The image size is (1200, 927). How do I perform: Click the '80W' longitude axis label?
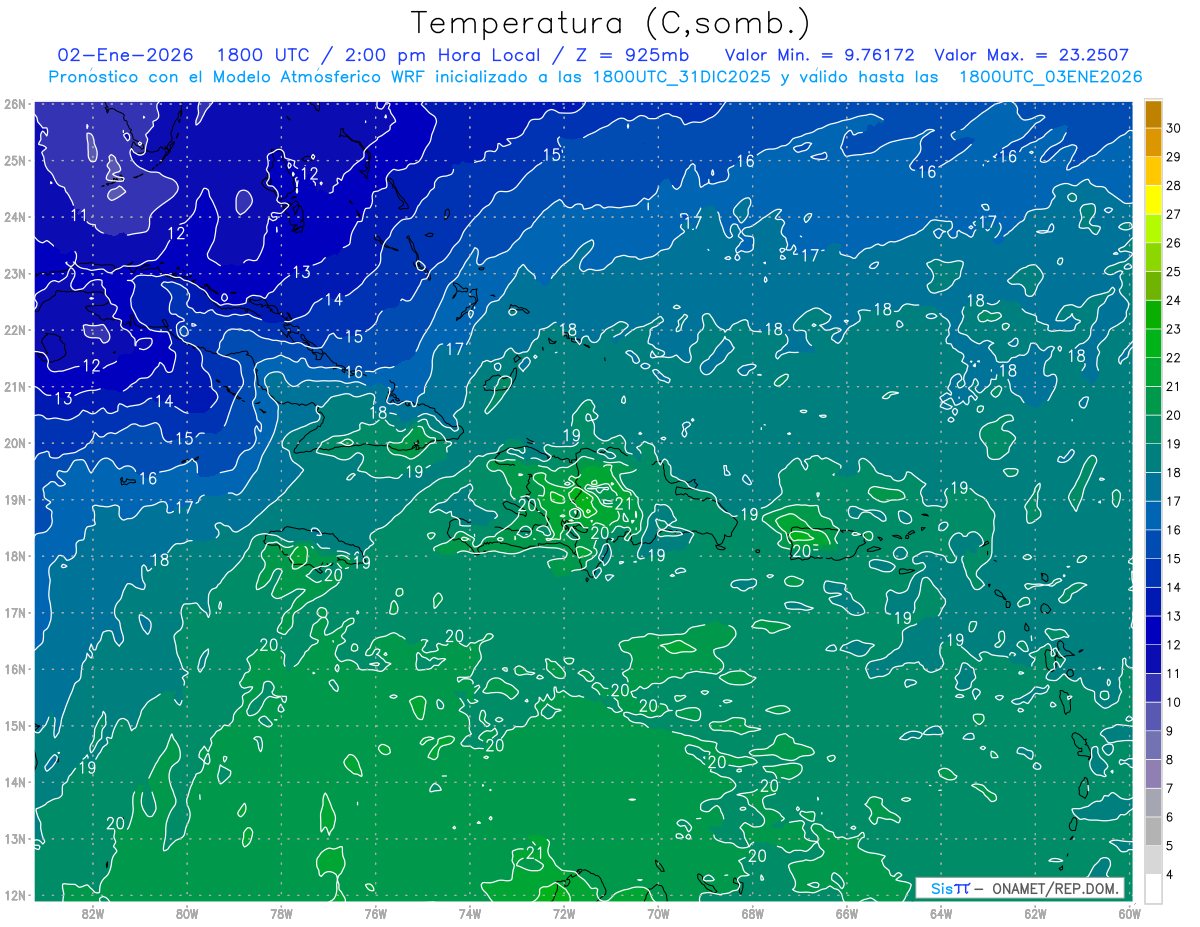[187, 912]
